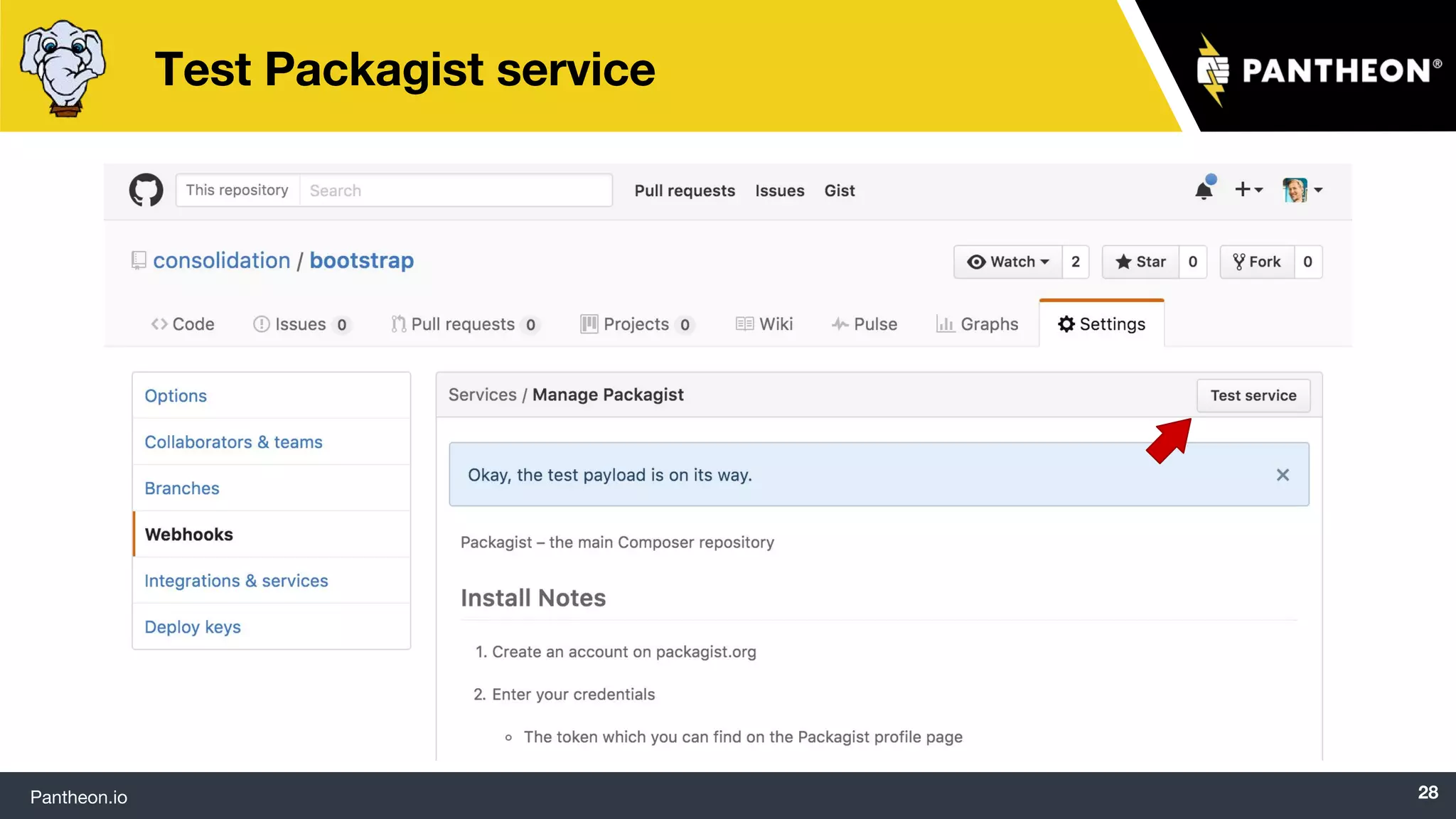Viewport: 1456px width, 819px height.
Task: View stargazers count 0
Action: tap(1193, 262)
